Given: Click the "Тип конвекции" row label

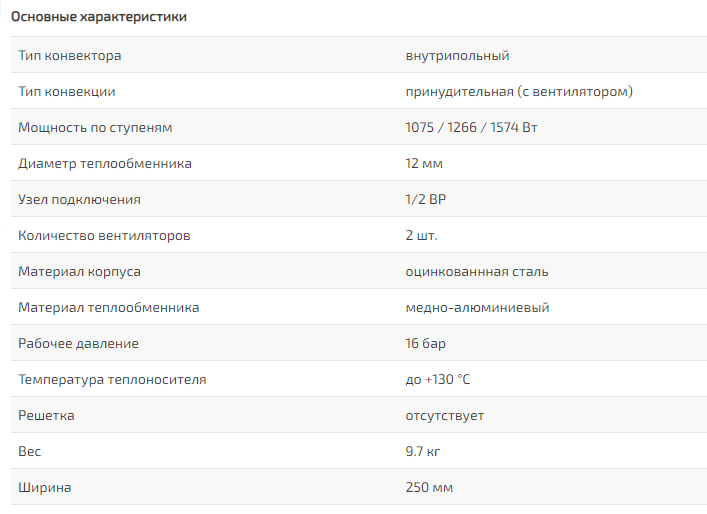Looking at the screenshot, I should (x=67, y=92).
